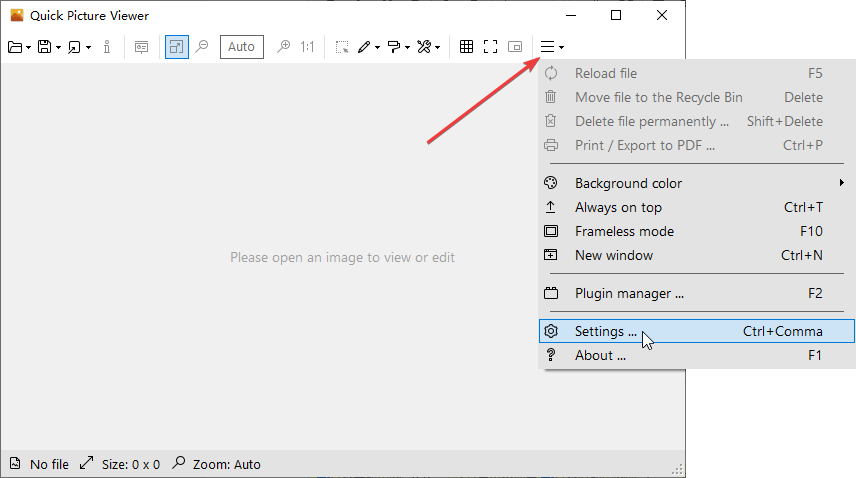Viewport: 856px width, 478px height.
Task: Toggle picture-in-picture mode icon
Action: 515,47
